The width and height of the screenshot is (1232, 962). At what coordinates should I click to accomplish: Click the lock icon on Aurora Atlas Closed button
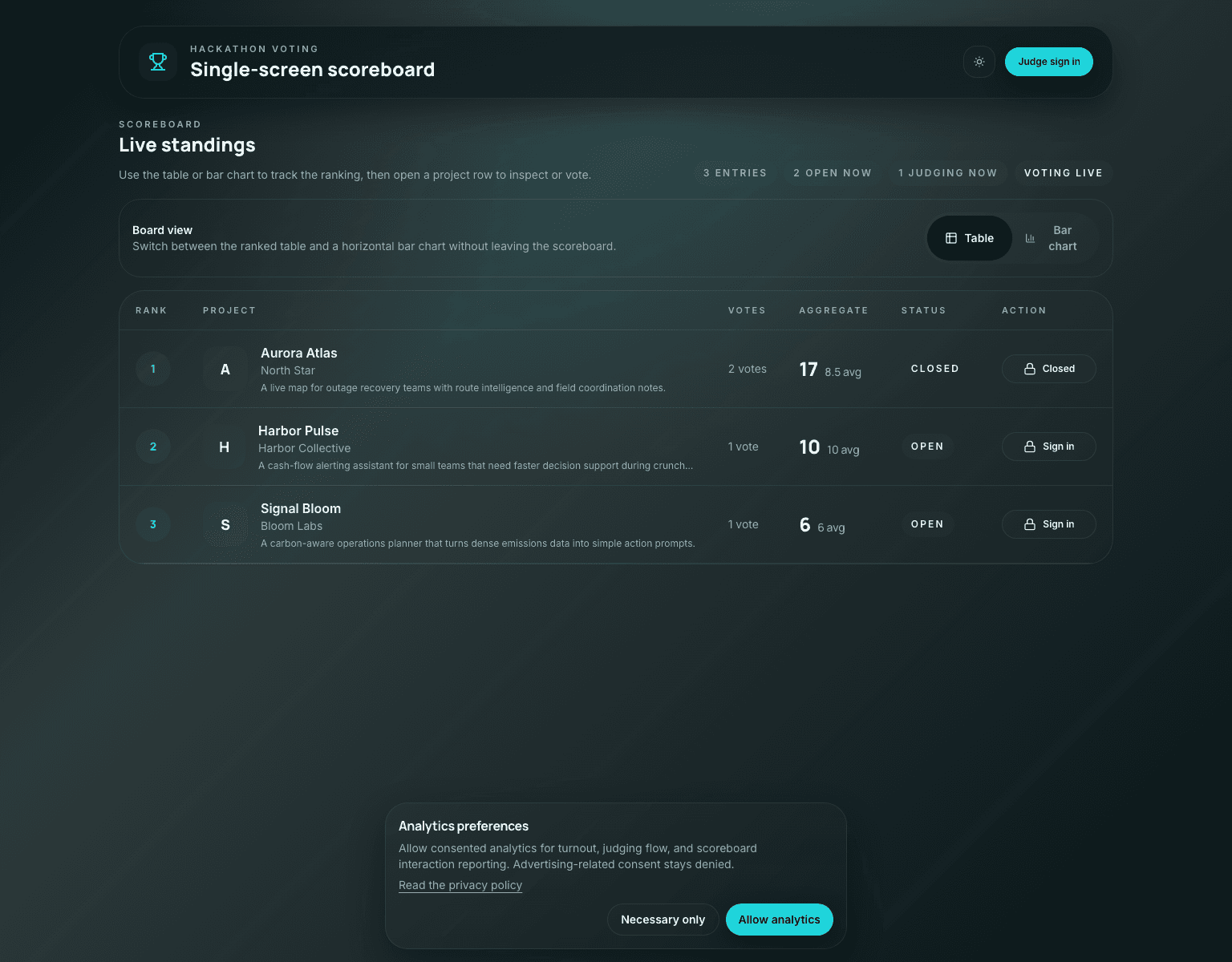coord(1029,368)
